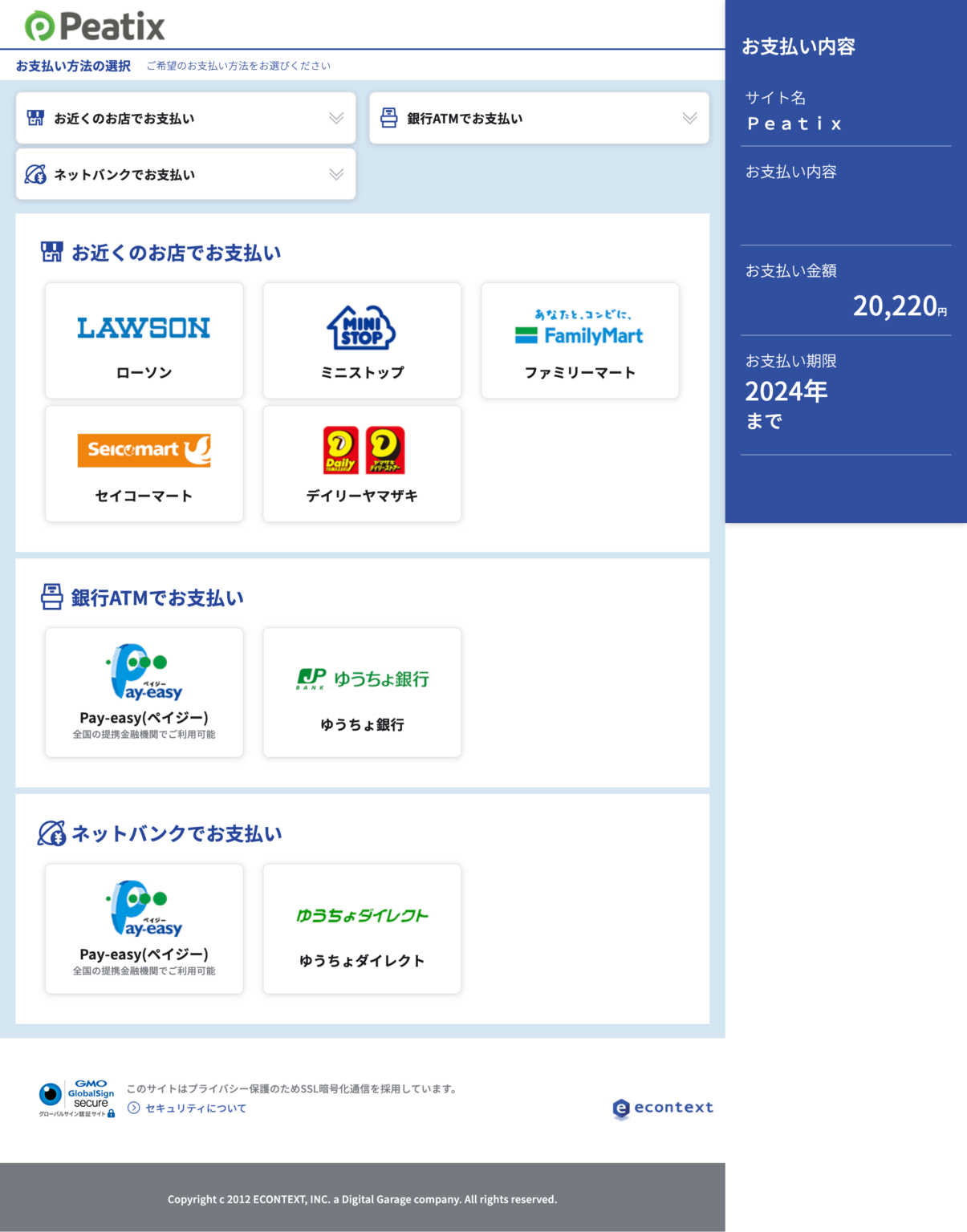Click the Peatix logo

coord(94,25)
